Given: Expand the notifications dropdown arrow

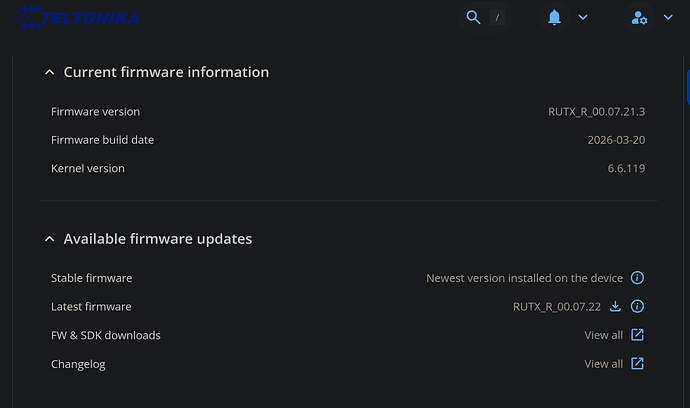Looking at the screenshot, I should pyautogui.click(x=583, y=17).
